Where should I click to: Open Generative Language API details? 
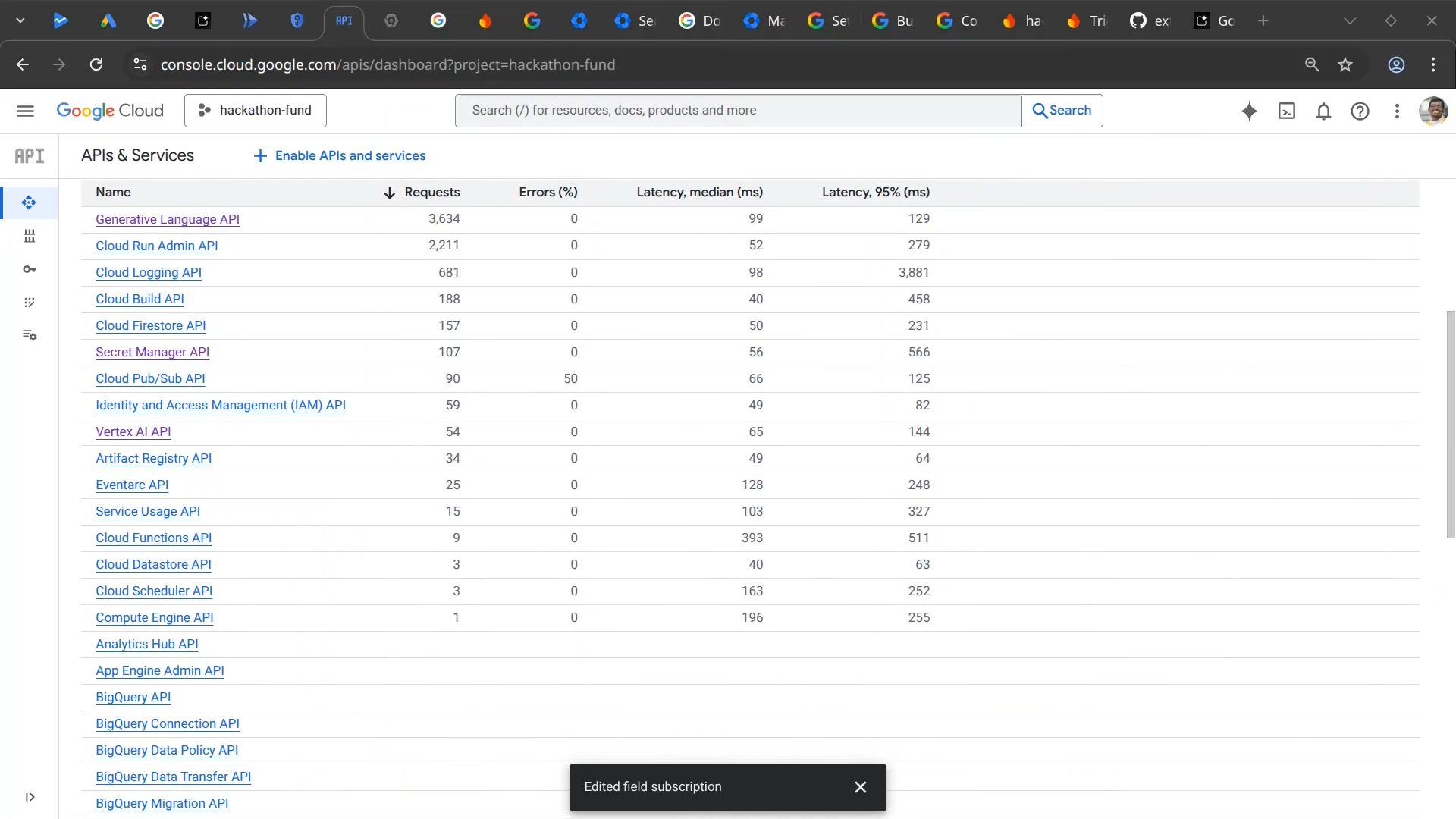tap(168, 219)
